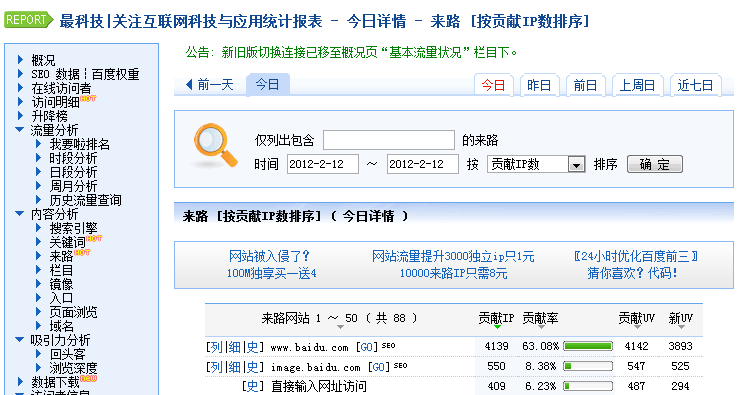Open the 100M独享买一送4 link
This screenshot has height=395, width=745.
coord(271,273)
